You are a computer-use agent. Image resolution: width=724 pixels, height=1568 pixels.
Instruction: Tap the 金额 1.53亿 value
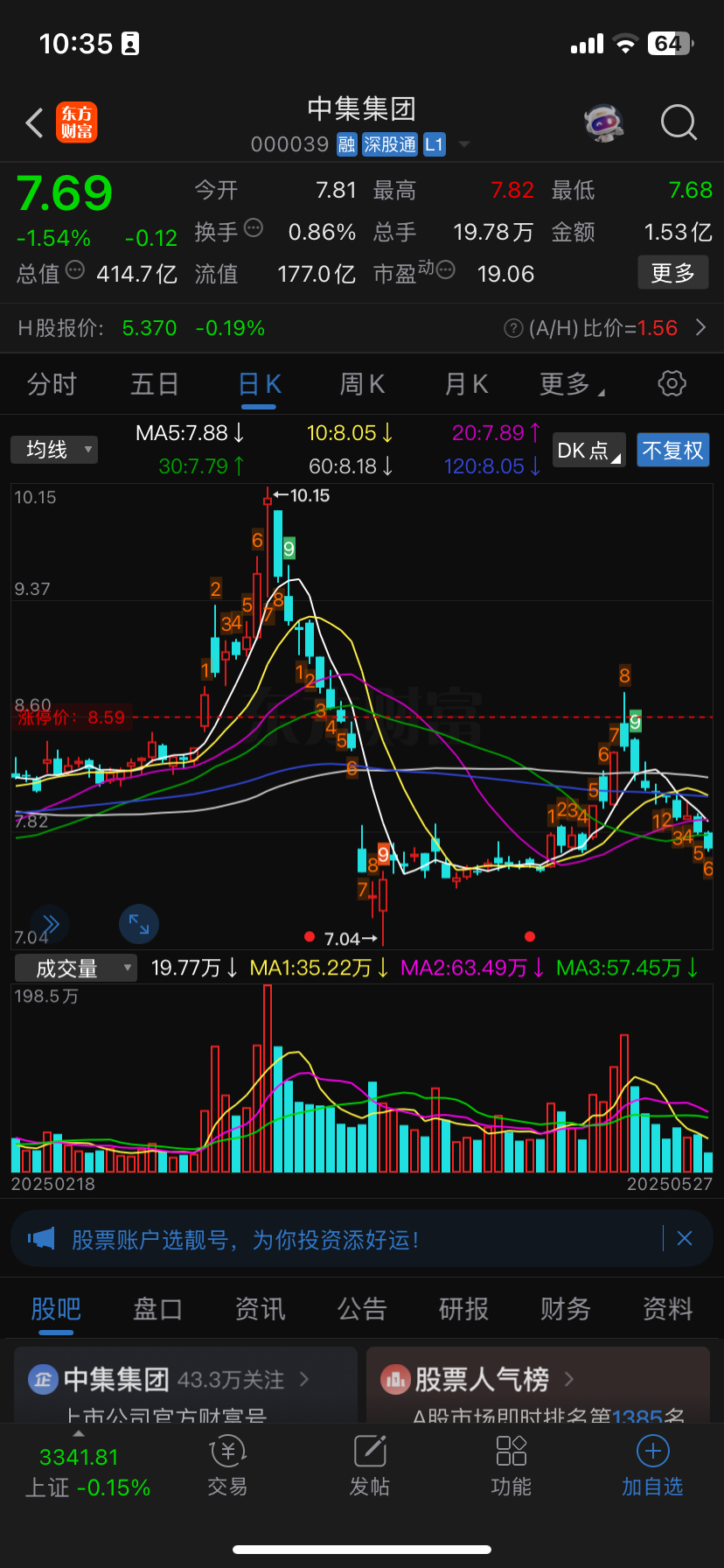678,232
